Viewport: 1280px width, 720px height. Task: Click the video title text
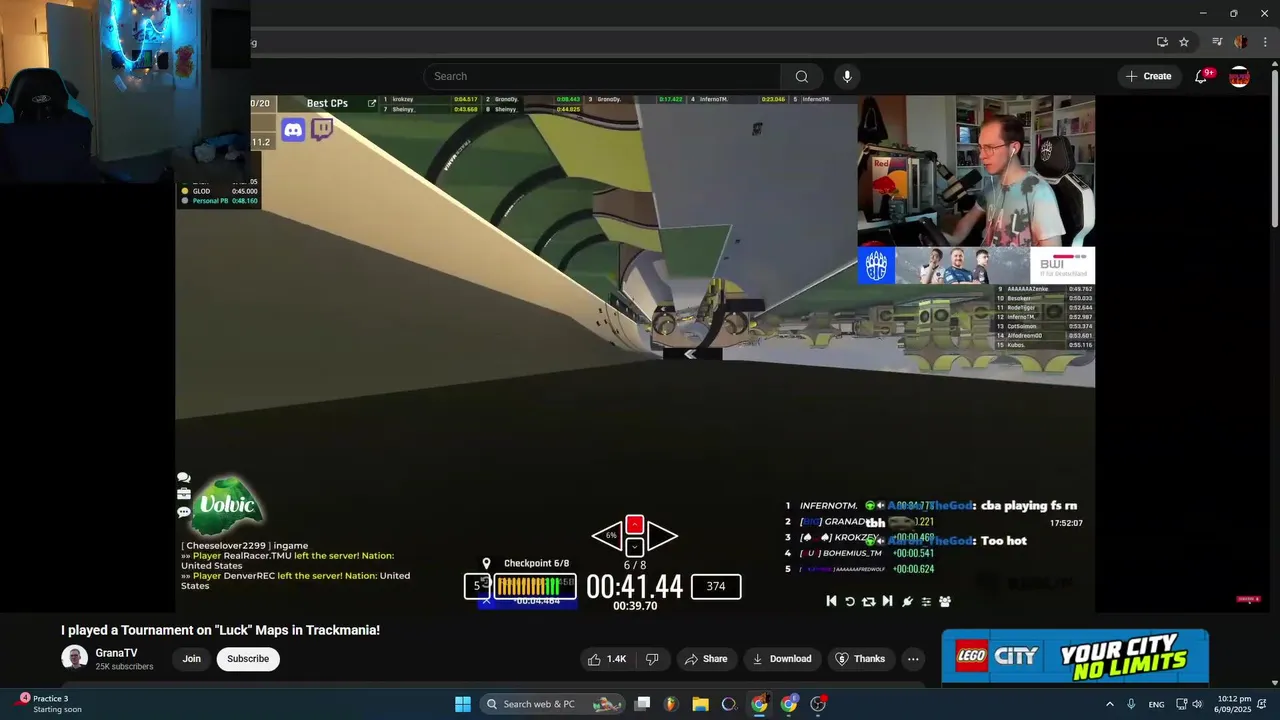point(220,630)
